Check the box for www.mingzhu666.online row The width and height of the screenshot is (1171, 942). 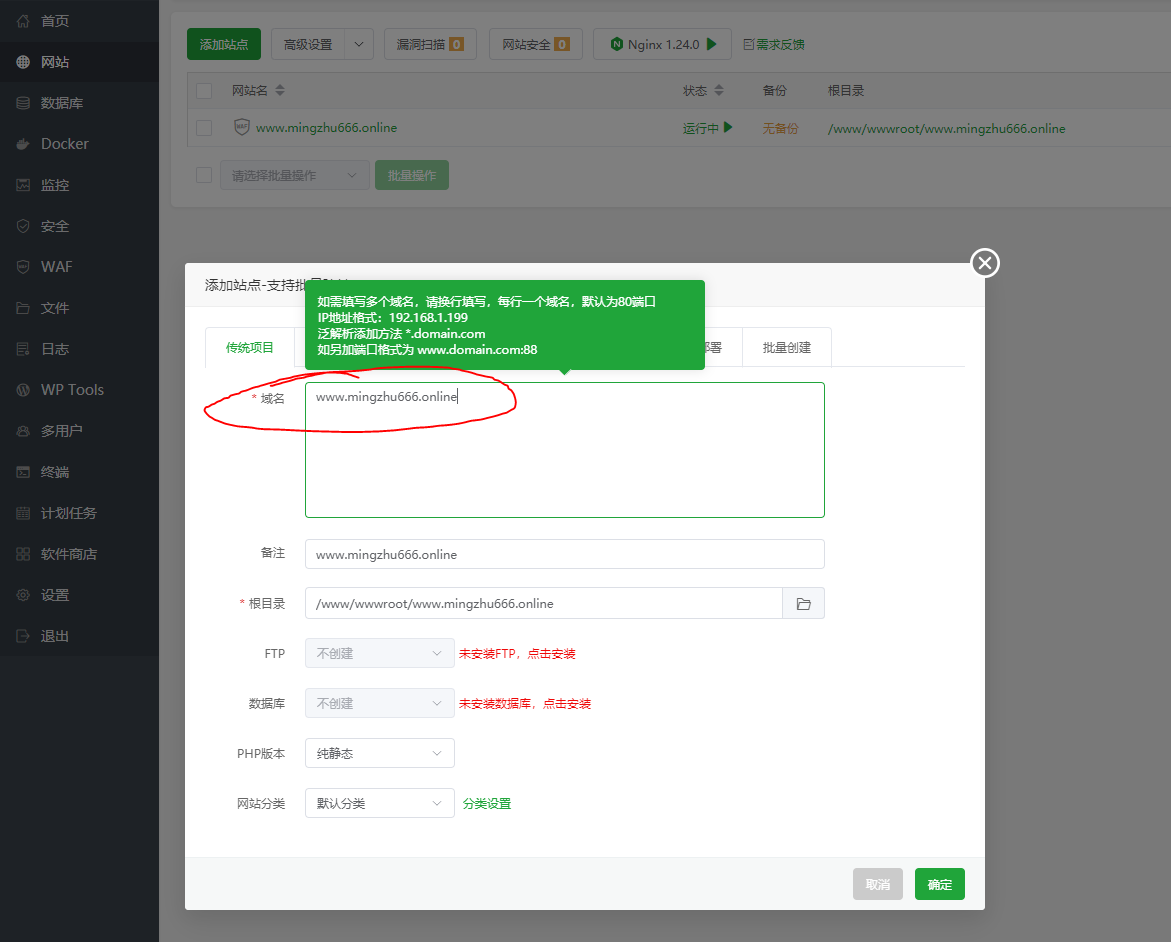tap(204, 128)
